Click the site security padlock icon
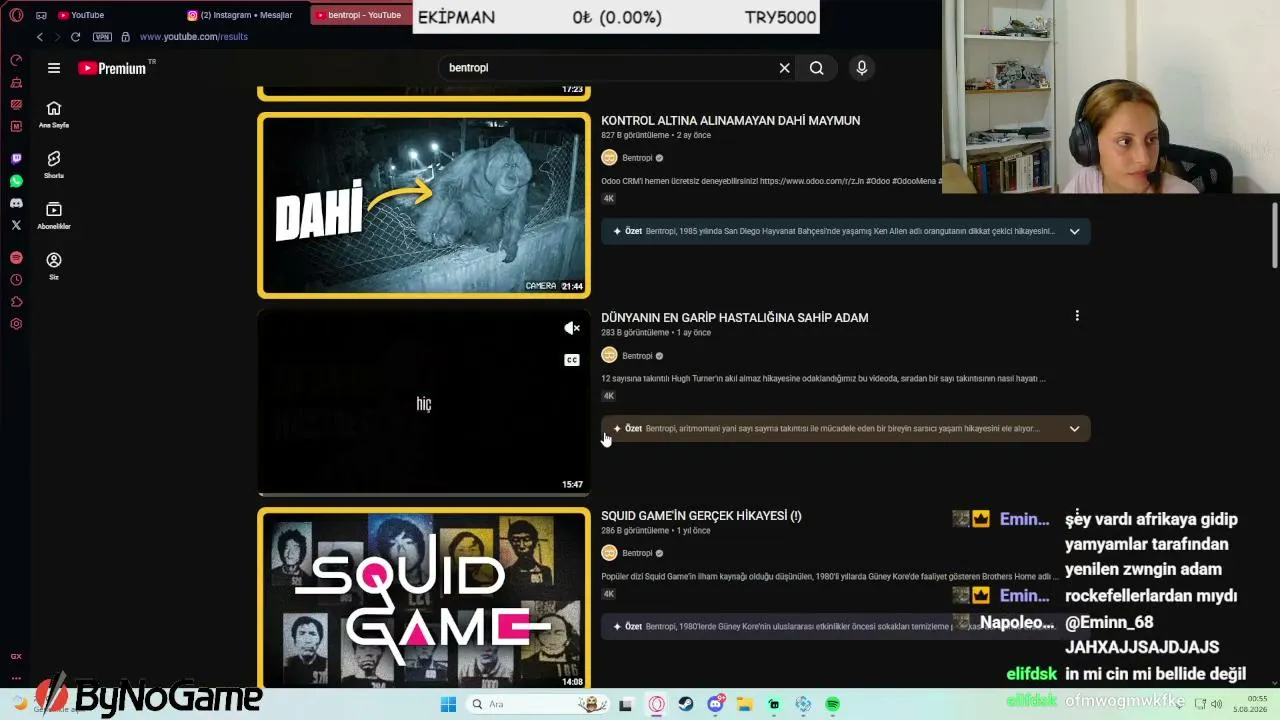Image resolution: width=1280 pixels, height=720 pixels. (x=125, y=37)
